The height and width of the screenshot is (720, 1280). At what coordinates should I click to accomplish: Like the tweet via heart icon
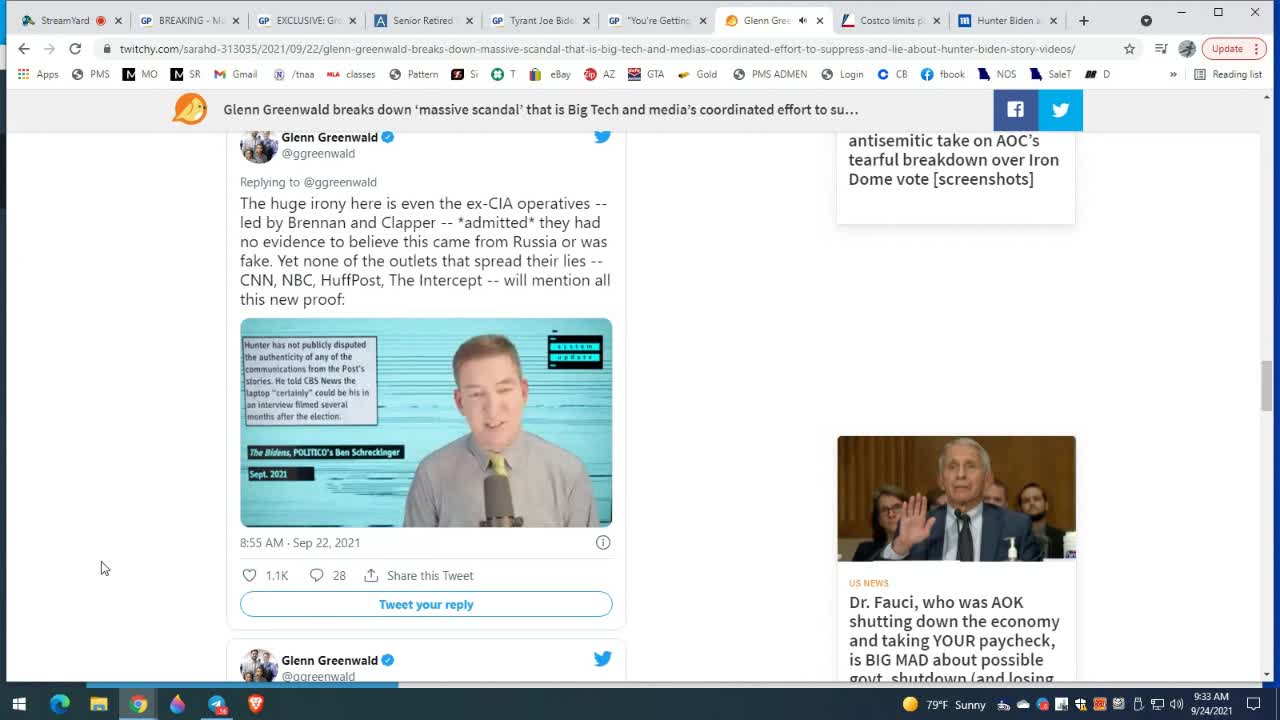click(250, 575)
